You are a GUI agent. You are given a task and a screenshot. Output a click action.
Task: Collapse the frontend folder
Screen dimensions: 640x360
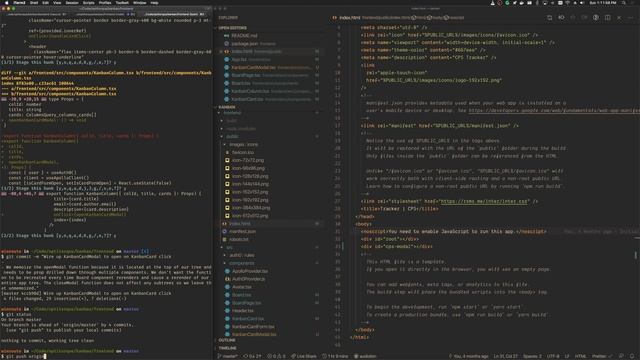(x=232, y=113)
